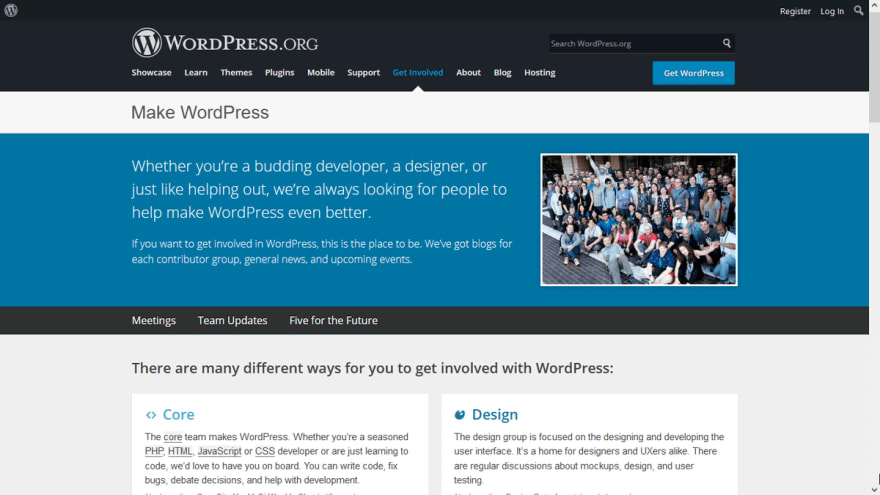Click the underlined 'core' term
The width and height of the screenshot is (880, 495).
173,437
